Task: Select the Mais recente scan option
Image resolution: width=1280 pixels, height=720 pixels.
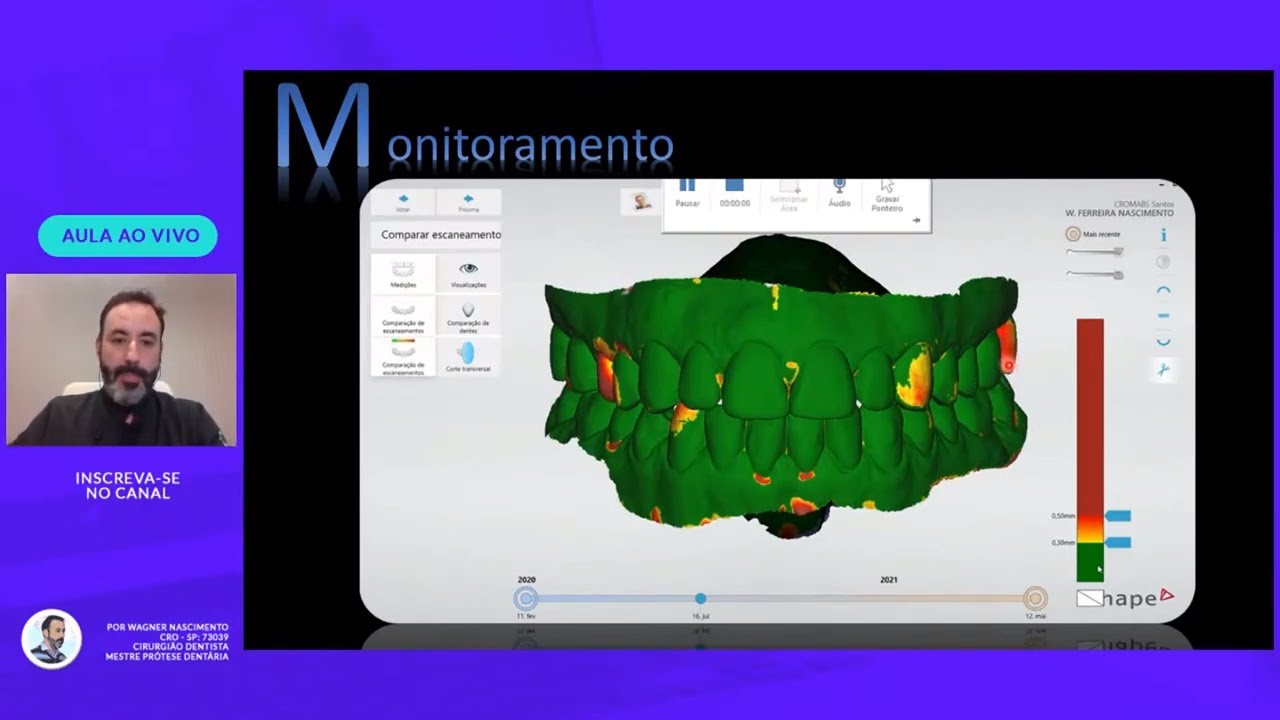Action: pyautogui.click(x=1093, y=234)
